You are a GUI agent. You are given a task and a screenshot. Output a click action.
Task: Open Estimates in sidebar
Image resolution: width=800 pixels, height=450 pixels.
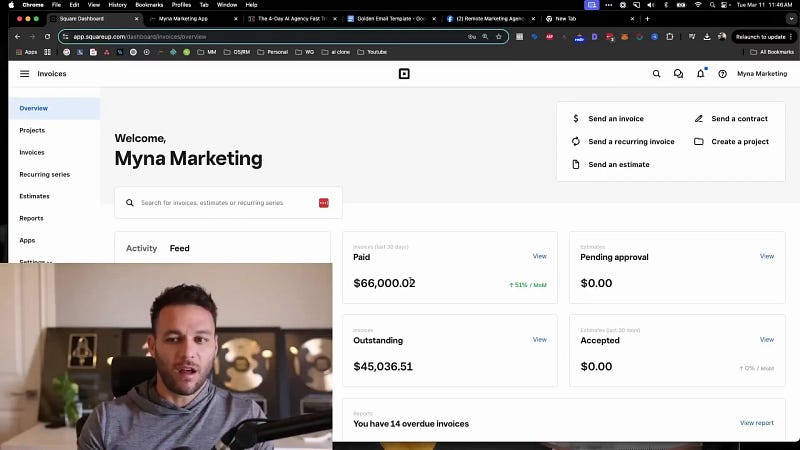[x=34, y=196]
